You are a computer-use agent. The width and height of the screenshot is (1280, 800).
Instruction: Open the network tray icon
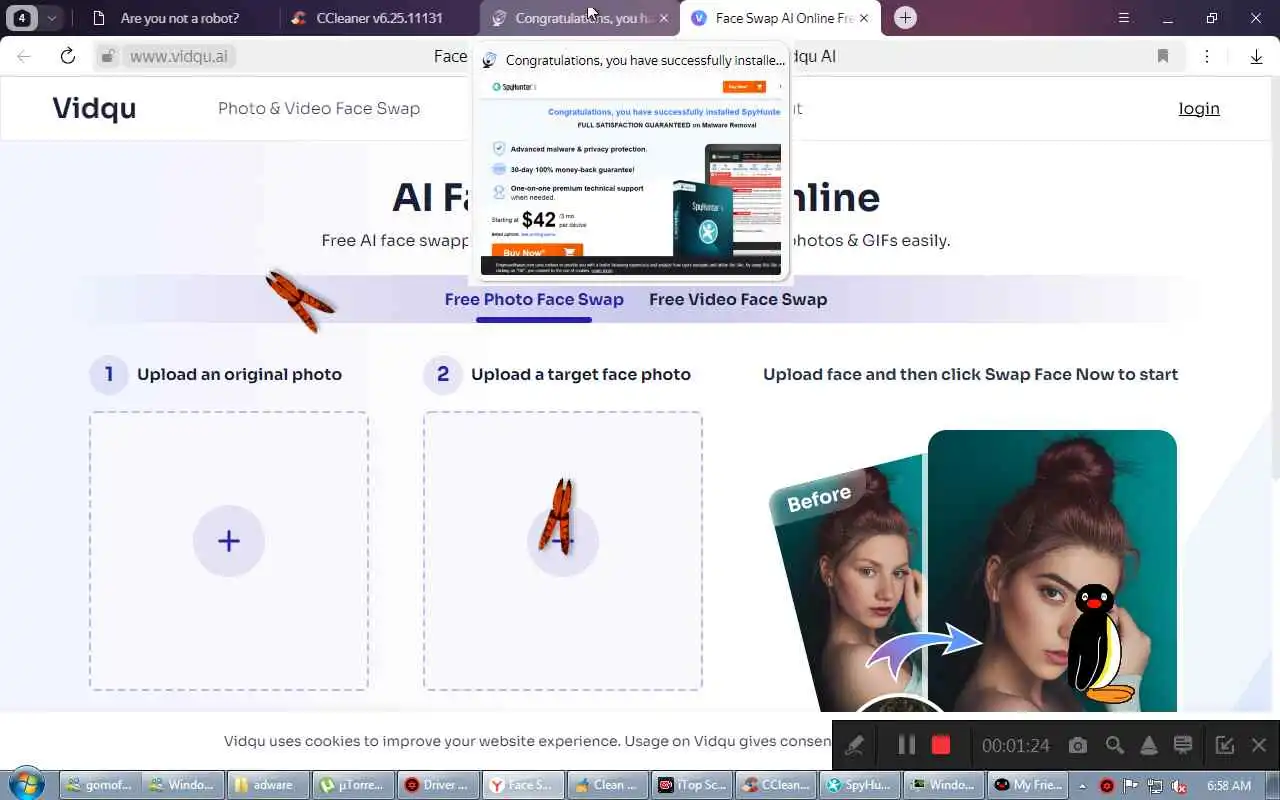pos(1155,786)
